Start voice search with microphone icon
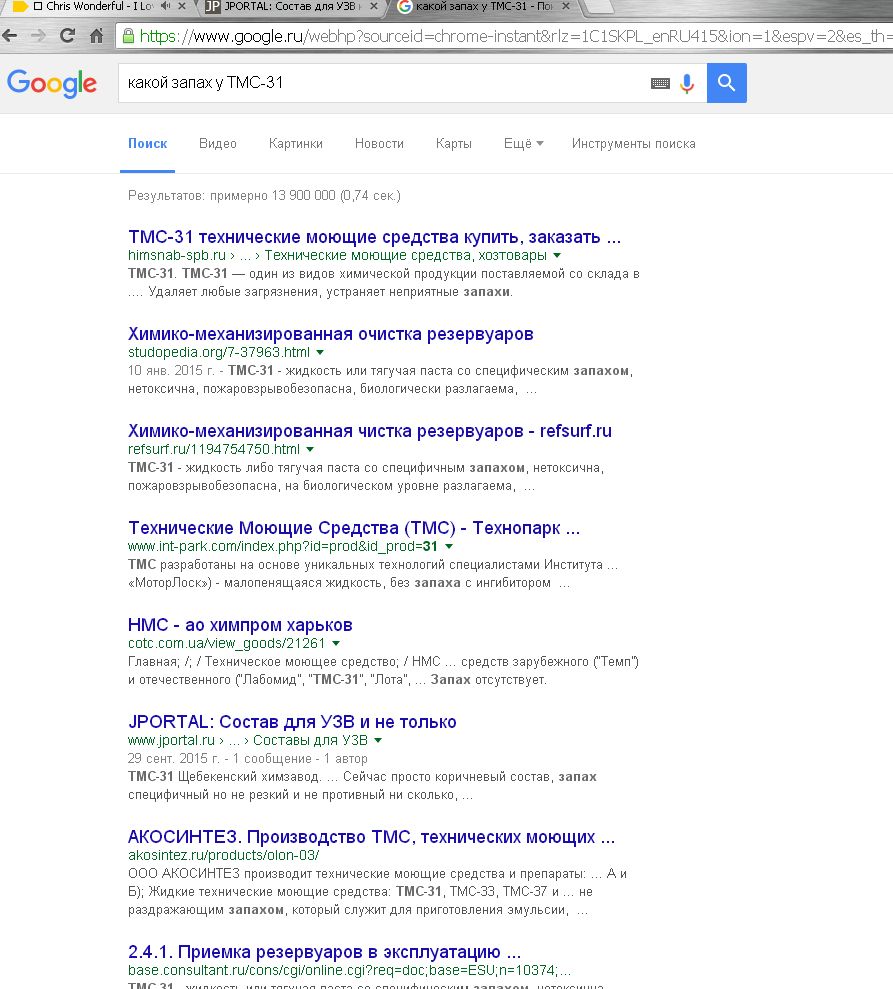 coord(687,83)
